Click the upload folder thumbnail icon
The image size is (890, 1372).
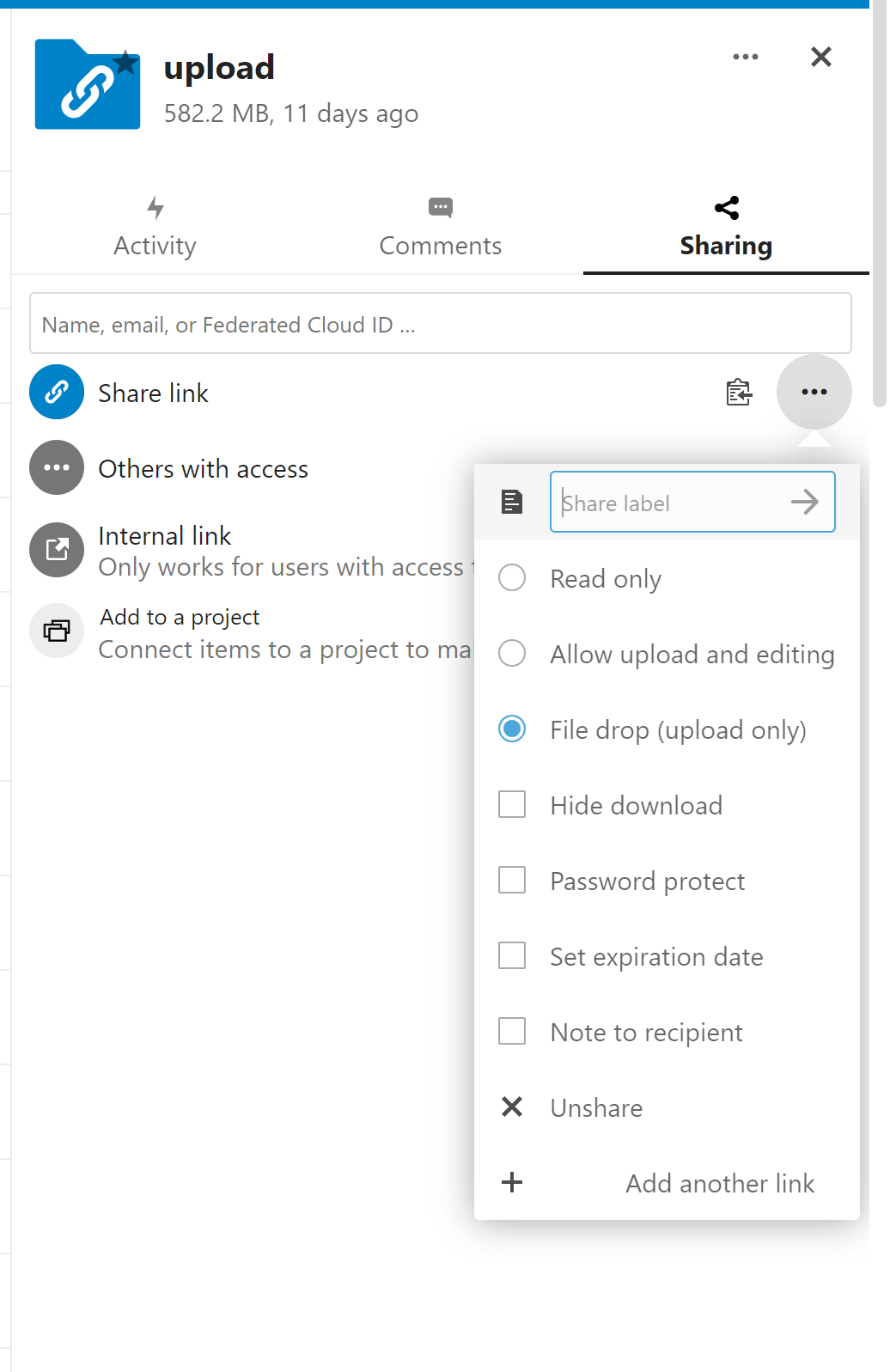click(88, 84)
